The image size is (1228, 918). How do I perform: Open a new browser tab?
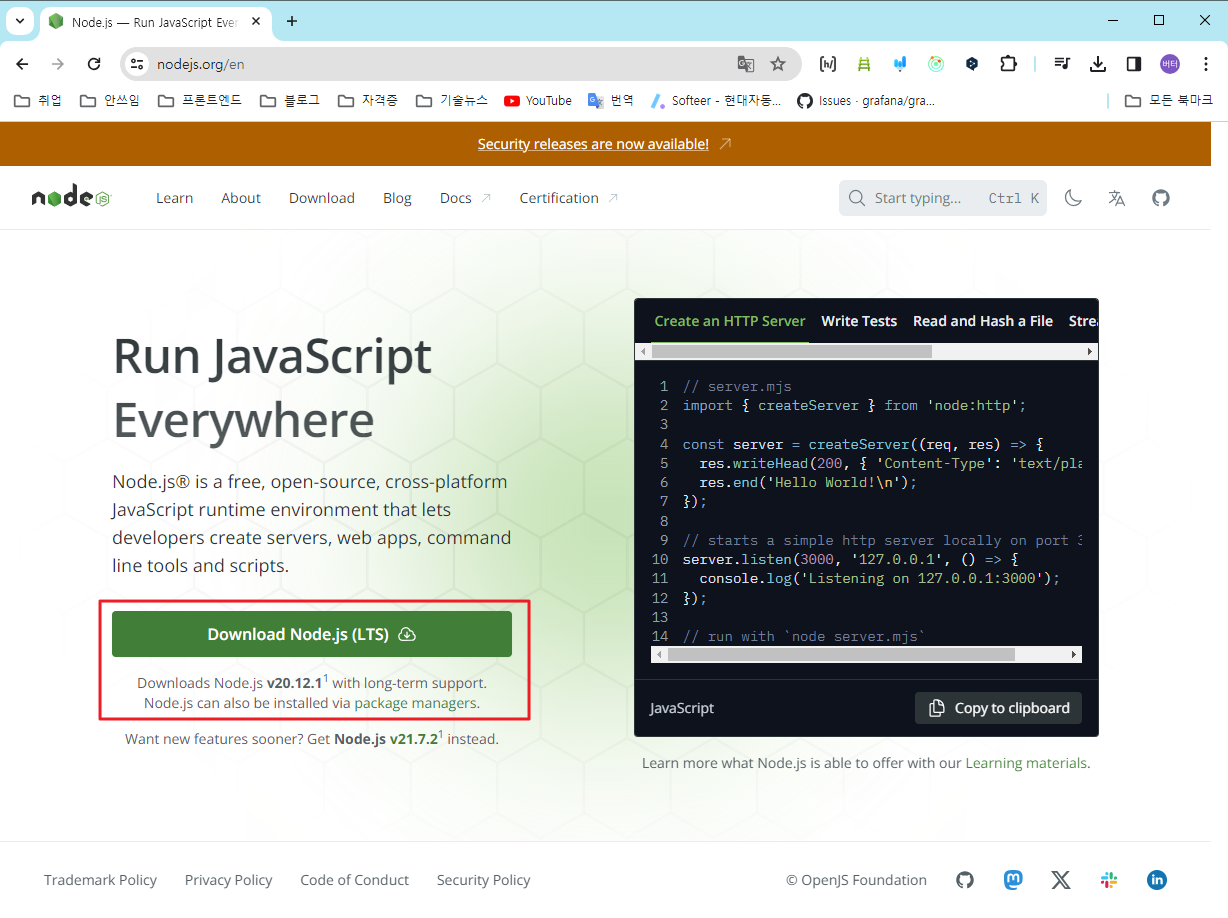point(292,21)
